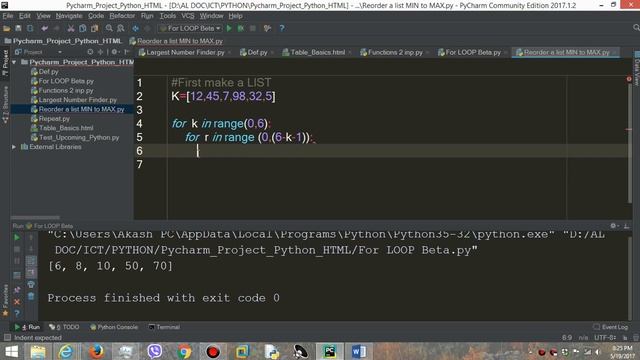Click the Cut scissors toolbar icon
The width and height of the screenshot is (640, 360).
(71, 28)
